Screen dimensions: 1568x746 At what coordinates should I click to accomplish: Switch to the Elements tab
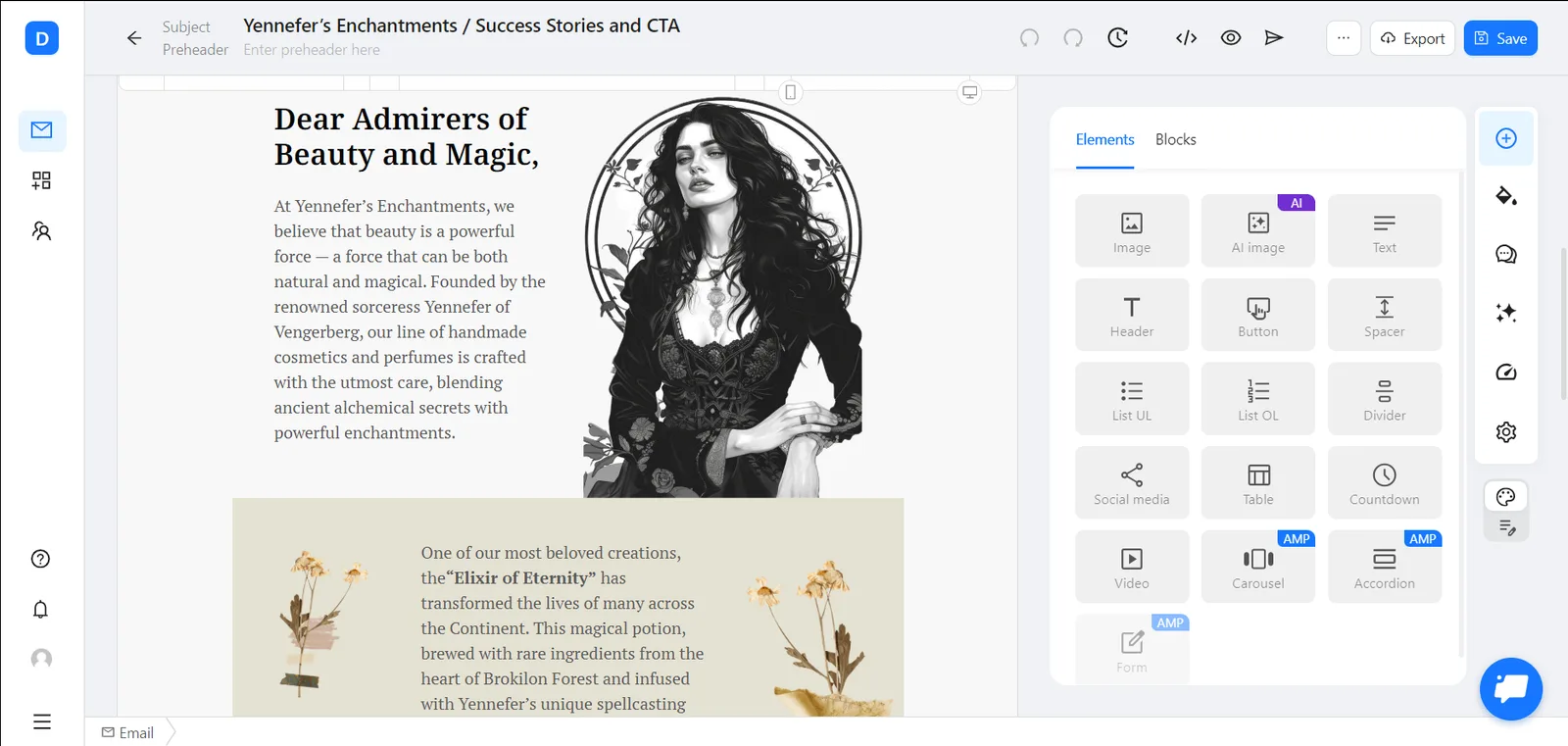pyautogui.click(x=1104, y=139)
